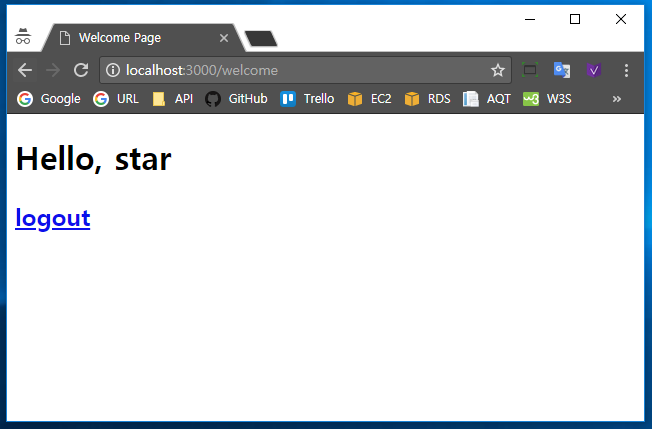Close the browser window

621,19
